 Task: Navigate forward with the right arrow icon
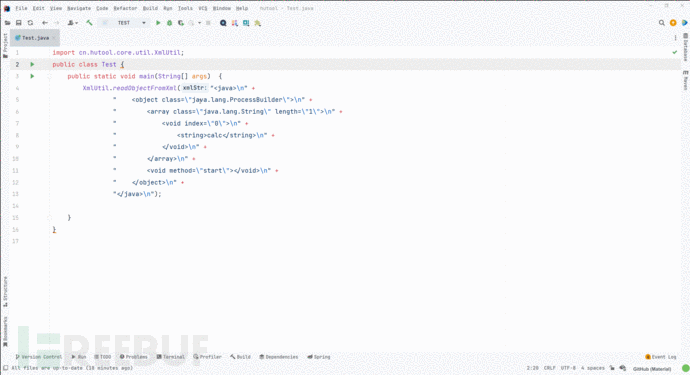click(56, 23)
